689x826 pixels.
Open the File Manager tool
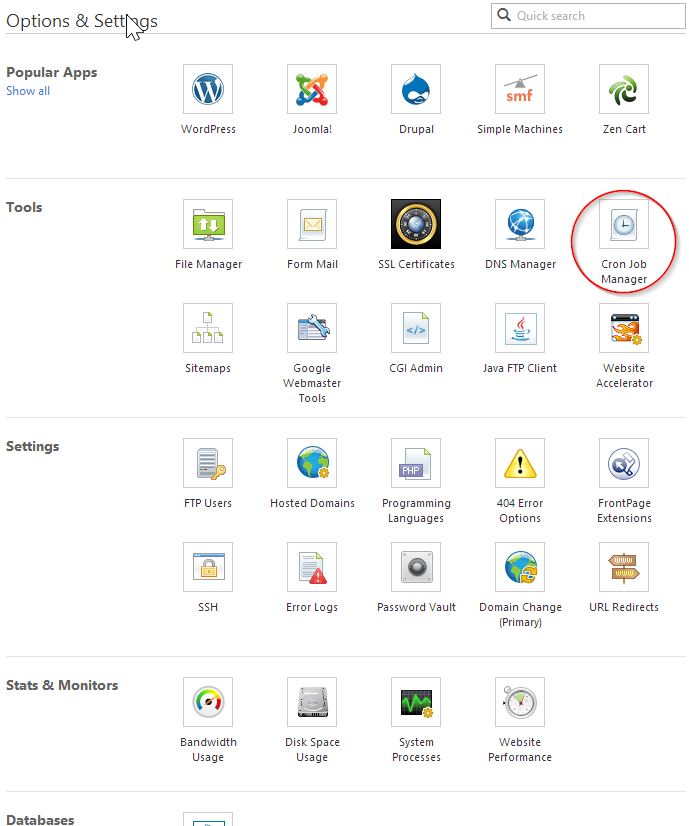click(x=208, y=224)
